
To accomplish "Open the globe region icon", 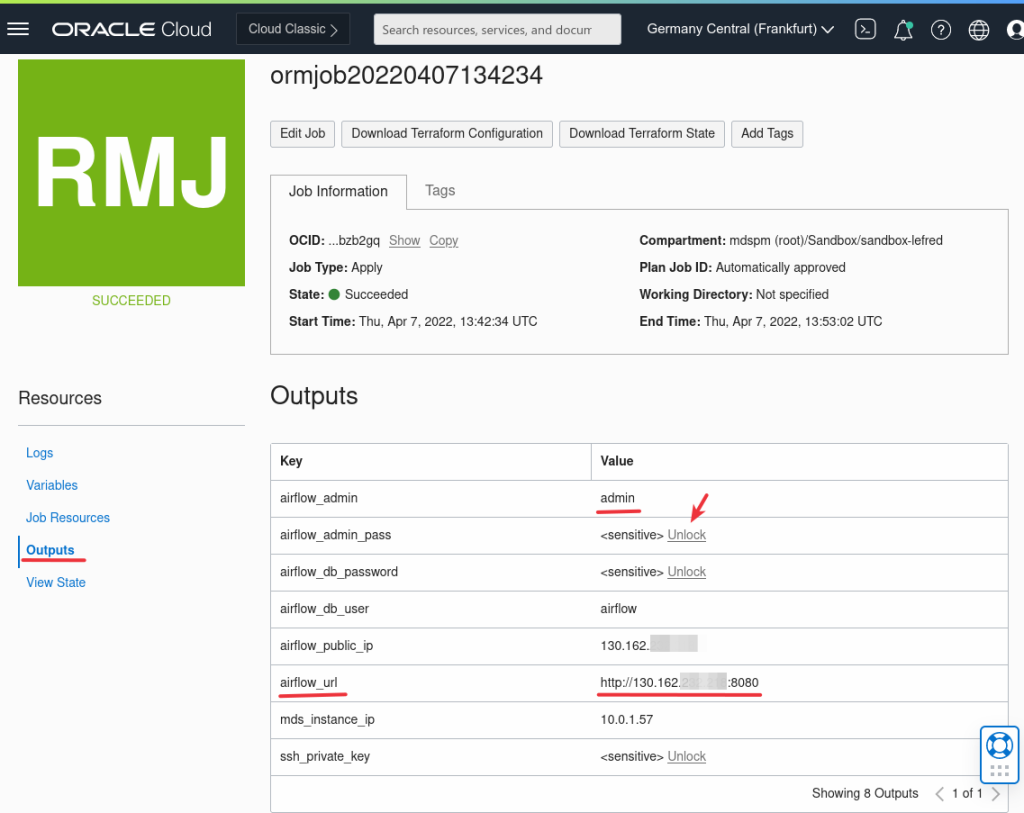I will click(x=978, y=29).
